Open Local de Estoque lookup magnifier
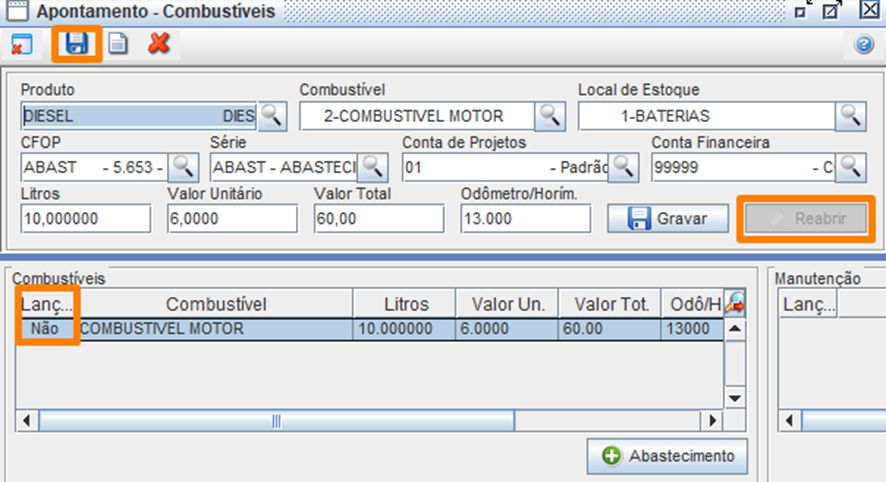Screen dimensions: 886x482 click(x=850, y=116)
